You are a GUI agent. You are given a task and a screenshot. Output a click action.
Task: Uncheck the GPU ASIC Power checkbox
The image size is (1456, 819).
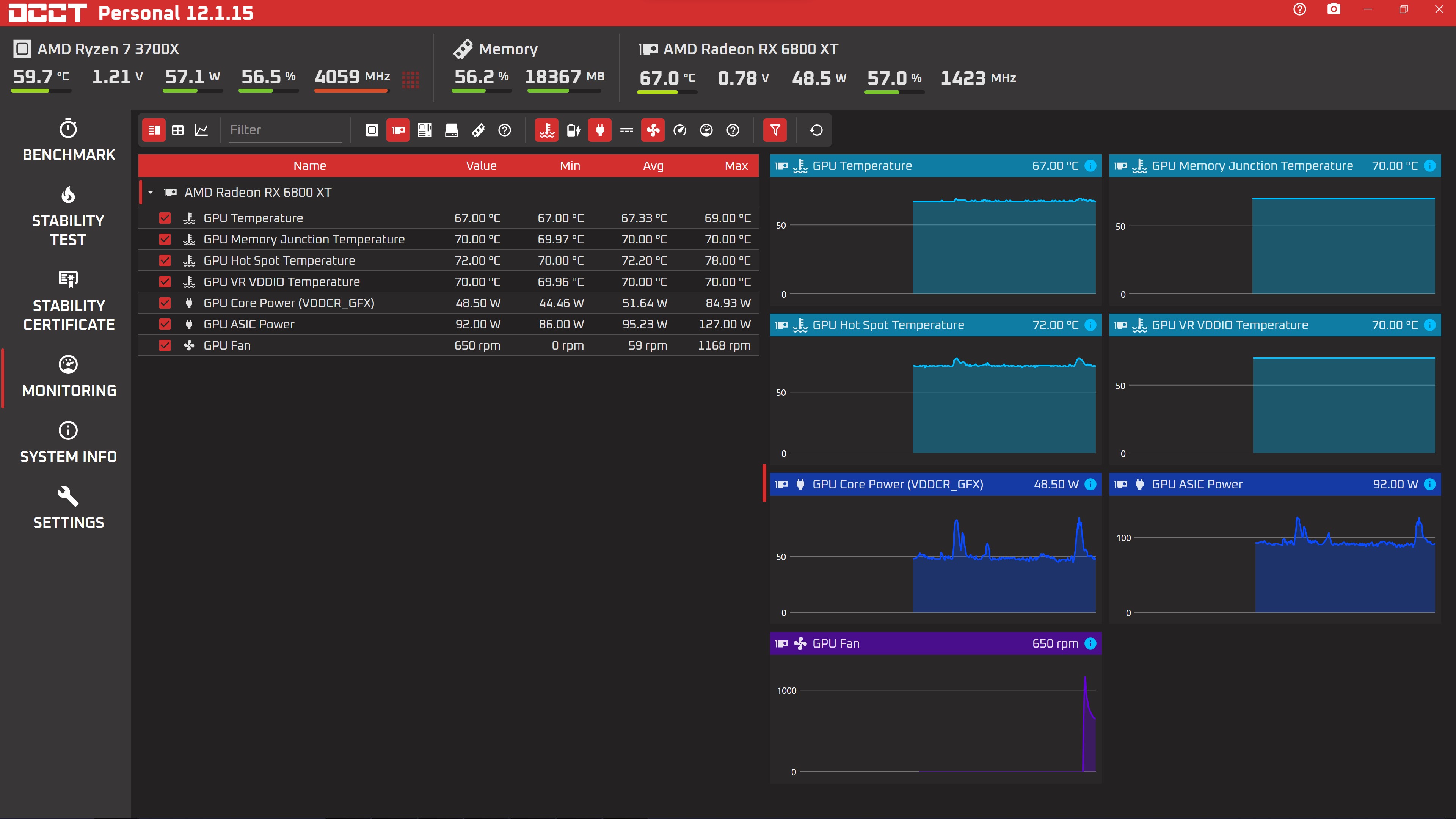click(x=165, y=325)
